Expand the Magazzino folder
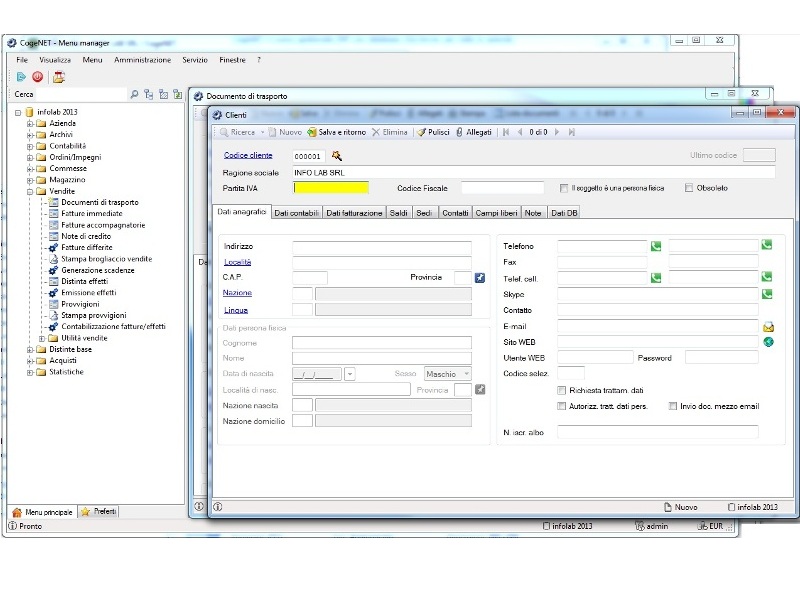Image resolution: width=800 pixels, height=600 pixels. pos(30,180)
